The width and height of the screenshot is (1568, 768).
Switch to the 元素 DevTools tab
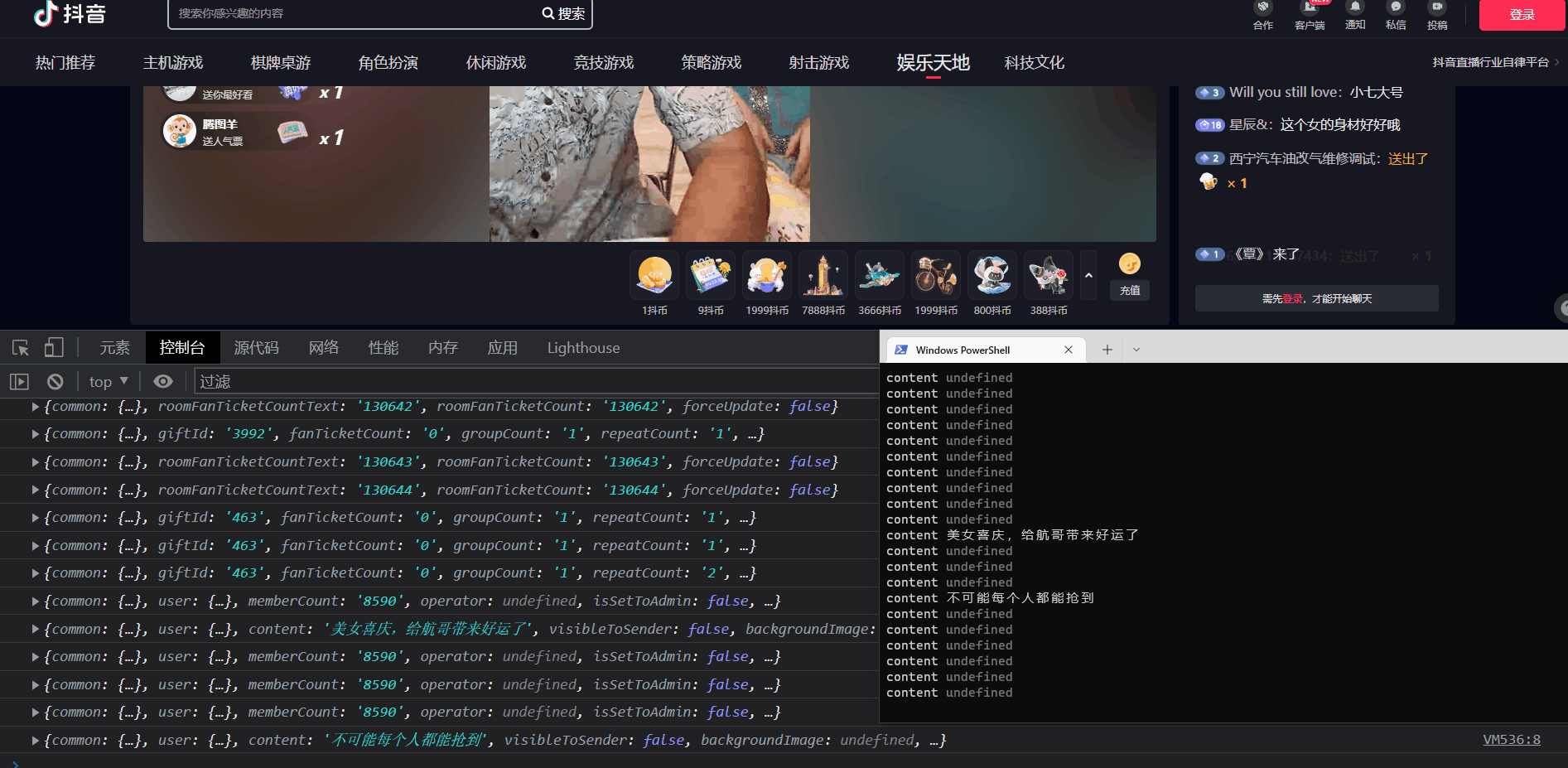tap(114, 348)
